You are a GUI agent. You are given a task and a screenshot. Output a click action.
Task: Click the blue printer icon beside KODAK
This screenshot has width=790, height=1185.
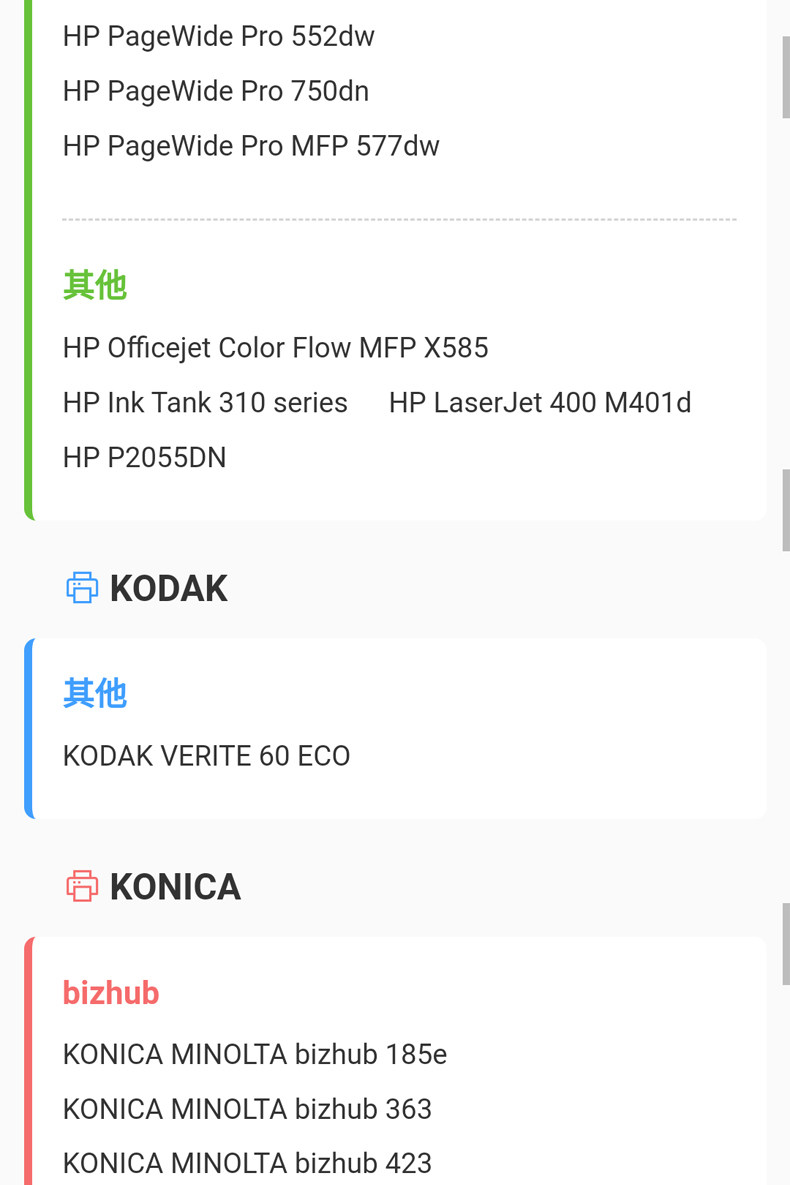pyautogui.click(x=82, y=588)
